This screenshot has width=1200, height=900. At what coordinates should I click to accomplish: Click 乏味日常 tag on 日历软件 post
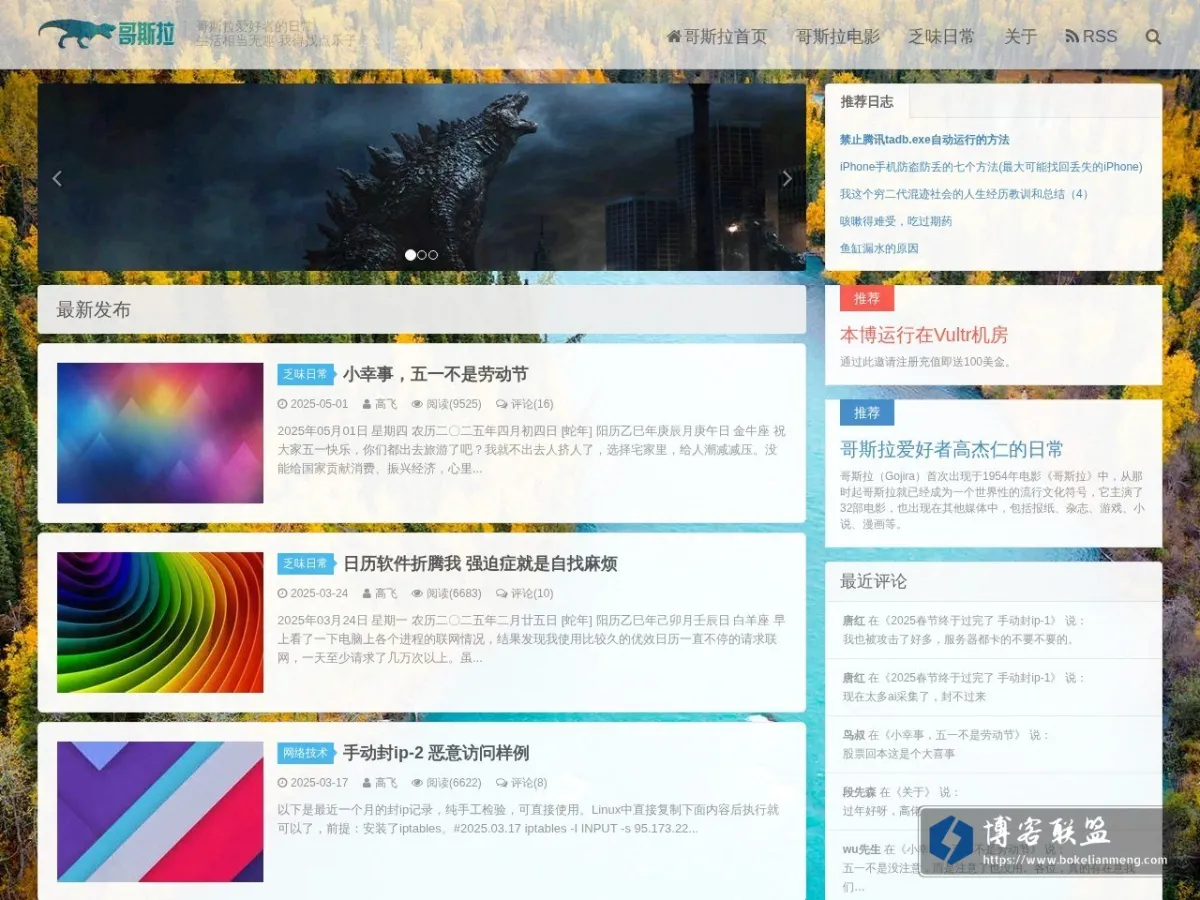(306, 563)
